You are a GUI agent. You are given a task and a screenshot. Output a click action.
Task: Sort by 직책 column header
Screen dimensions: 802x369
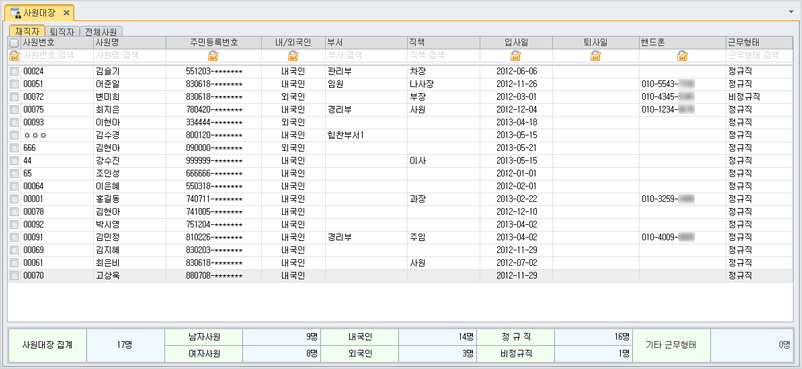coord(443,43)
